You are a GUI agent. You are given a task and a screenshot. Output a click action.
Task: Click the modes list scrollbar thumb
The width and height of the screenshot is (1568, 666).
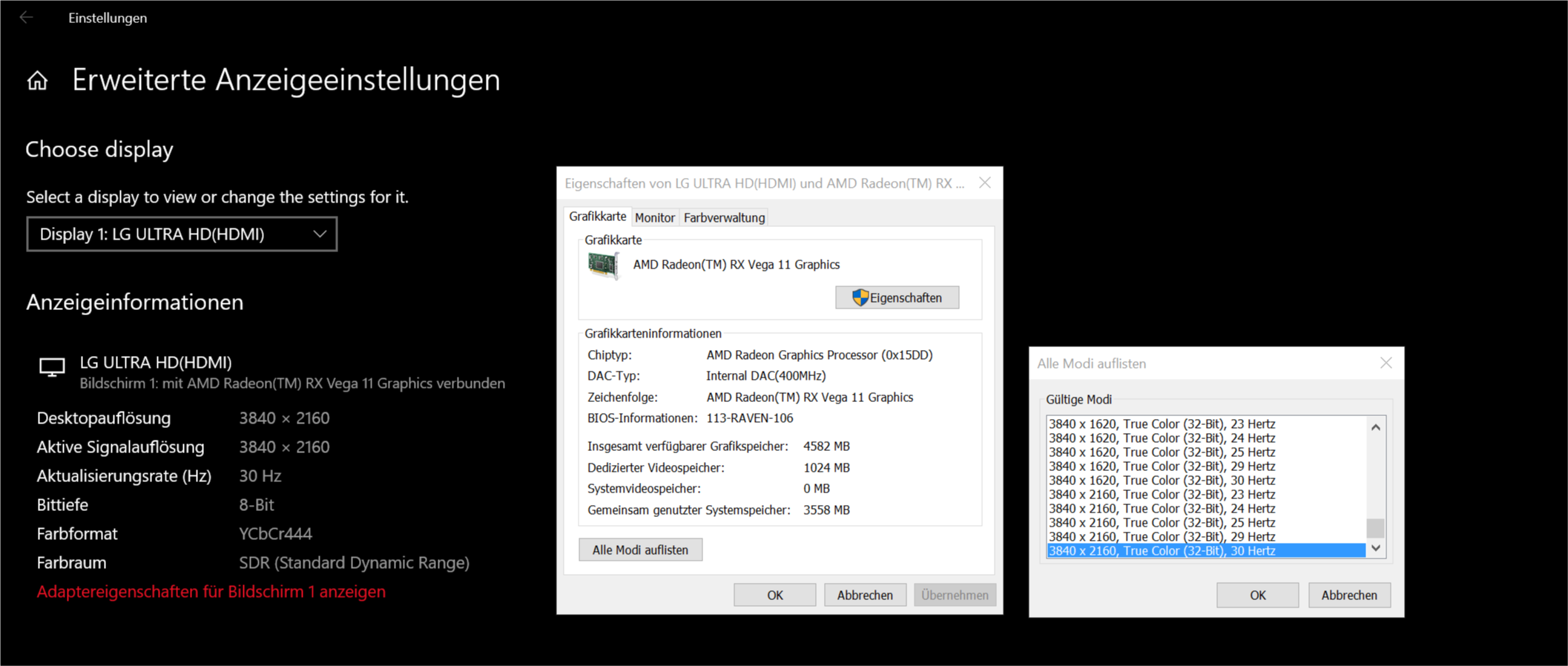point(1375,527)
